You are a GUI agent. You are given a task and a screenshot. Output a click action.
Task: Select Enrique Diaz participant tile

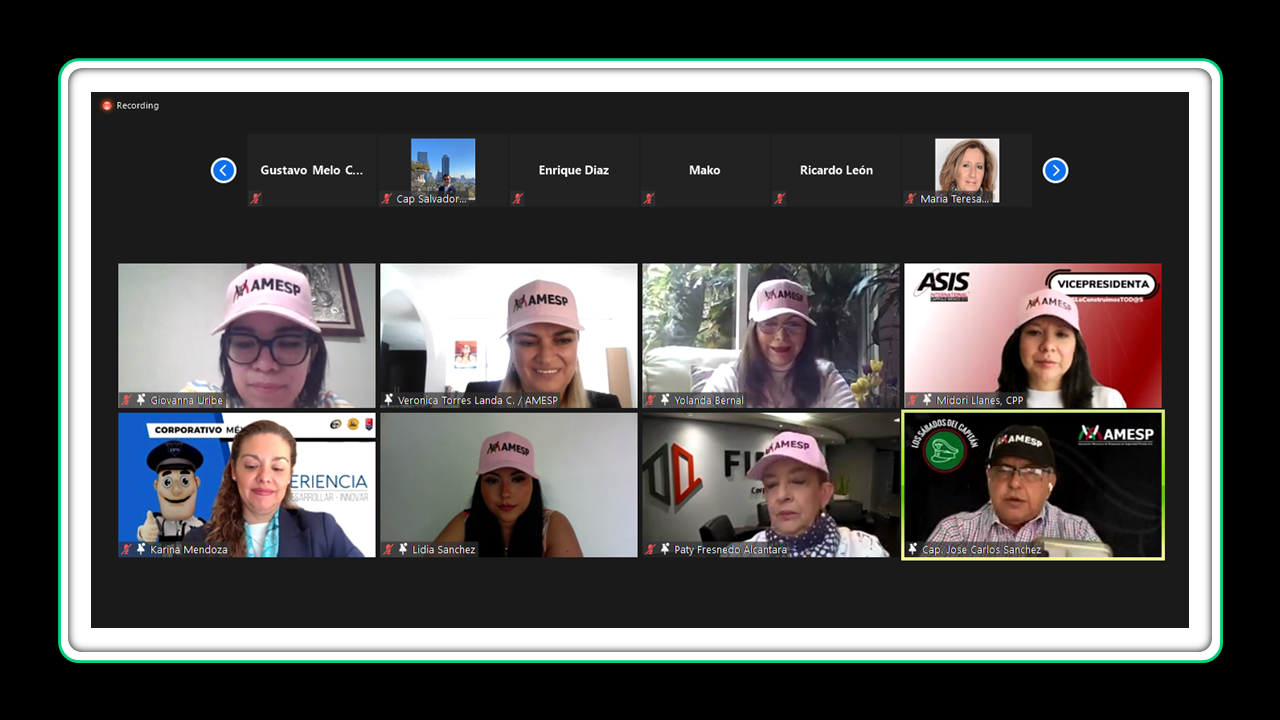[574, 170]
